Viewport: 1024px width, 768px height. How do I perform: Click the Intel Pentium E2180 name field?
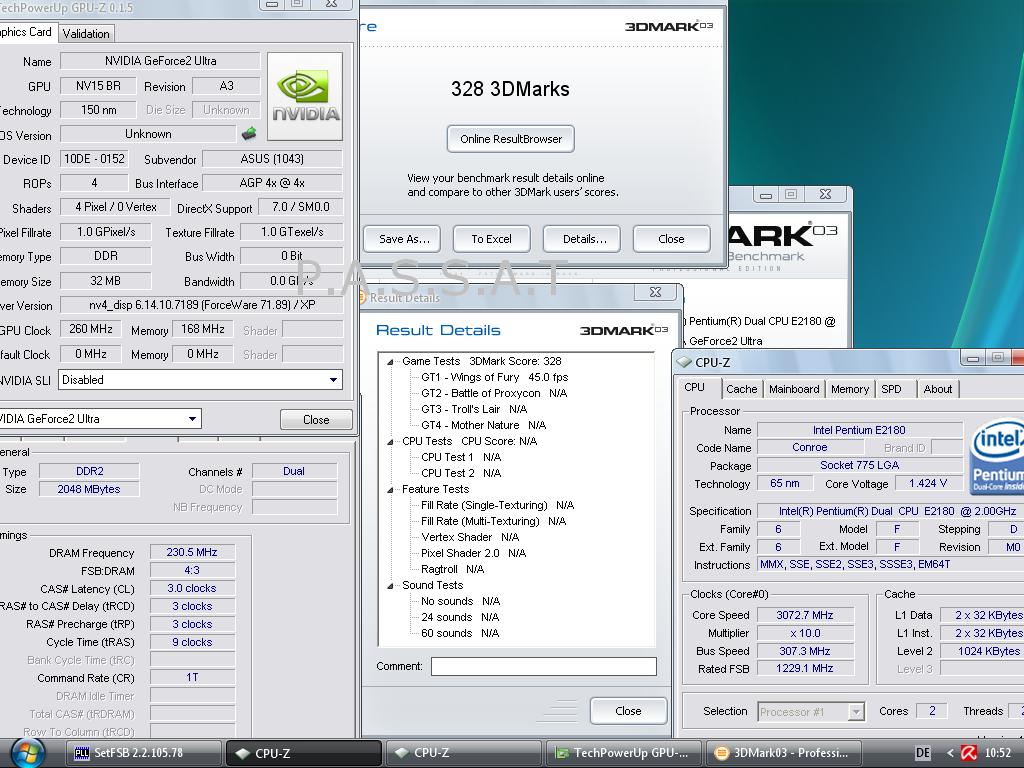(859, 430)
